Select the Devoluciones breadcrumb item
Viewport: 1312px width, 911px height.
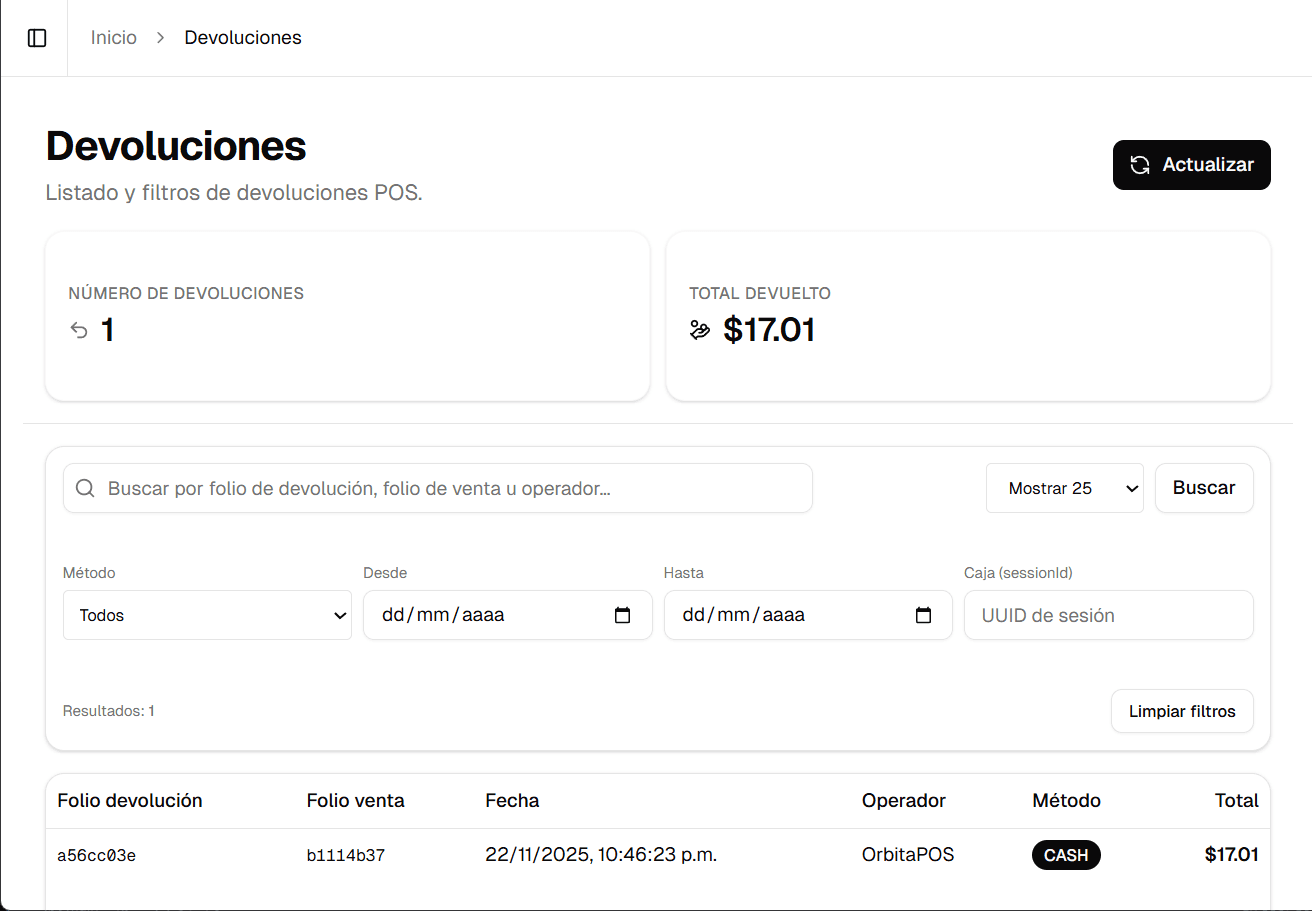[242, 37]
